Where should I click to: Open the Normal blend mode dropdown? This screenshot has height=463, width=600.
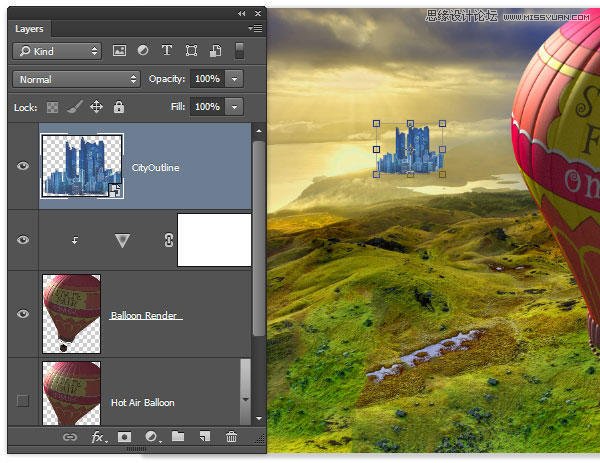(77, 79)
